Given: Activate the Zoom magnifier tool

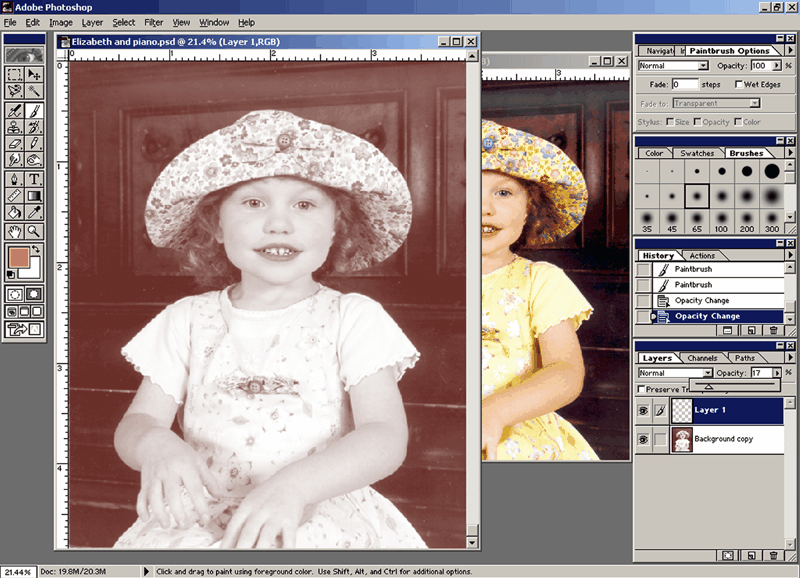Looking at the screenshot, I should click(34, 231).
